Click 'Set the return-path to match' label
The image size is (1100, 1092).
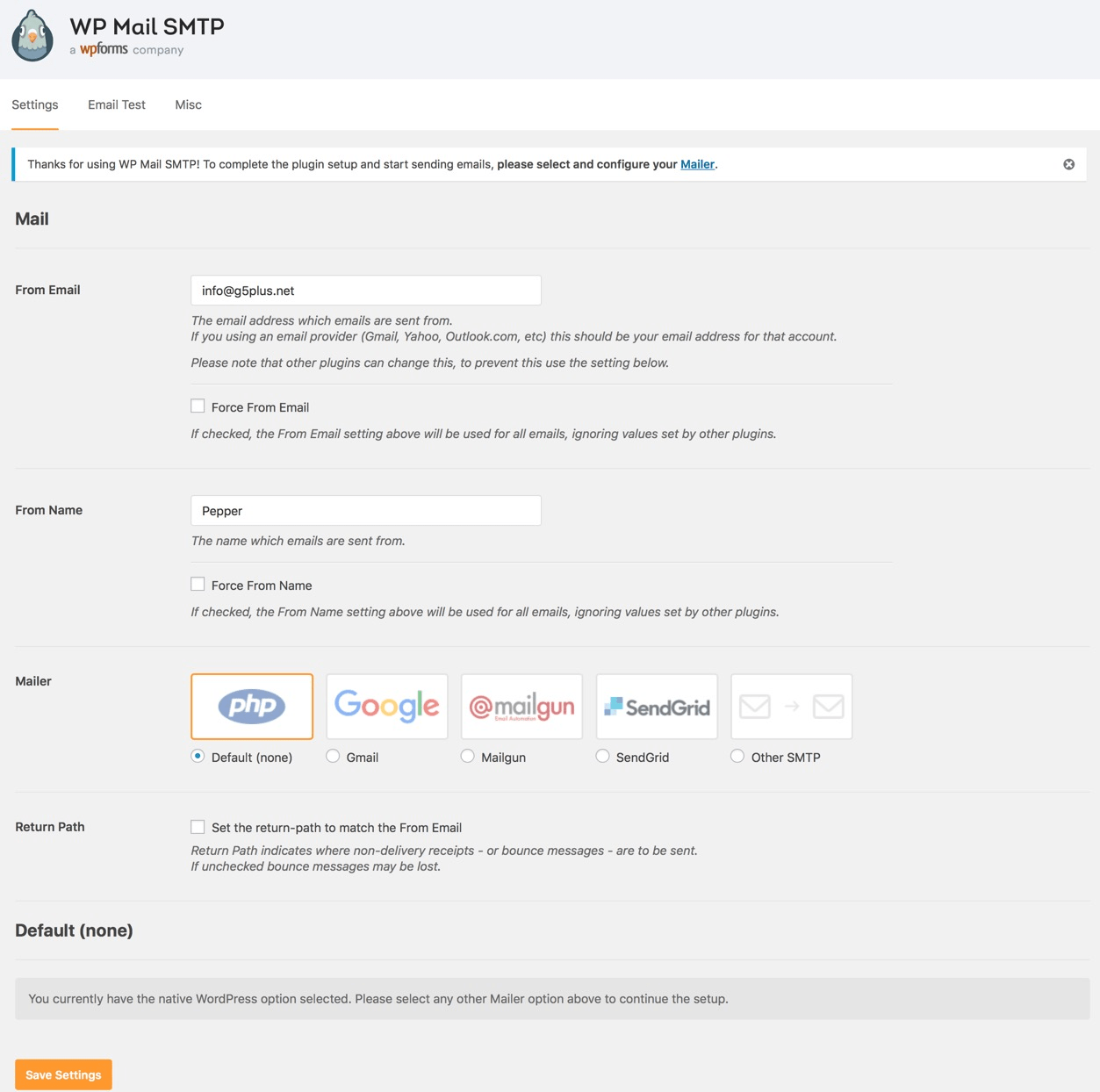click(336, 828)
